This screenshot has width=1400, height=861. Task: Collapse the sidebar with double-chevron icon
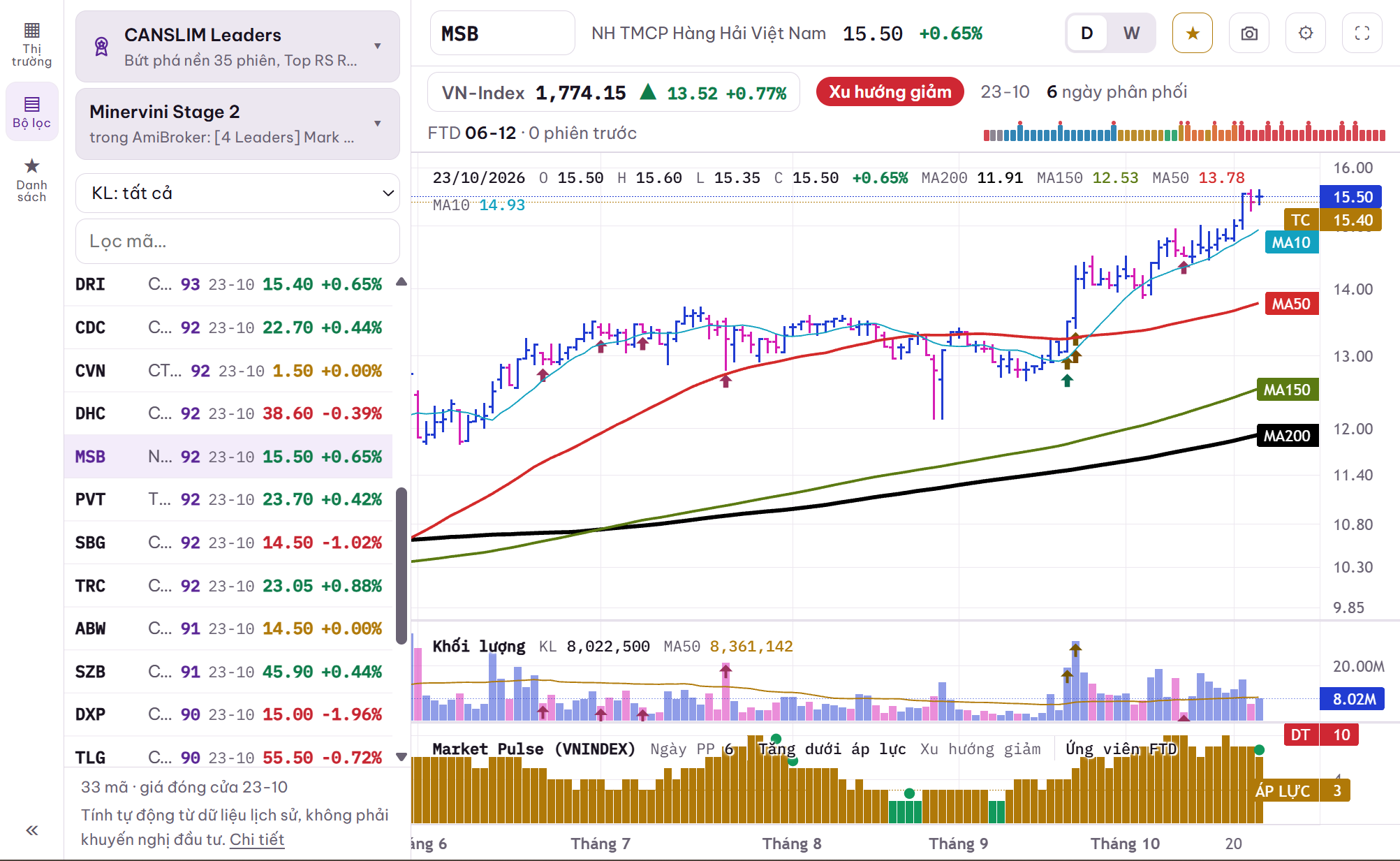(31, 830)
